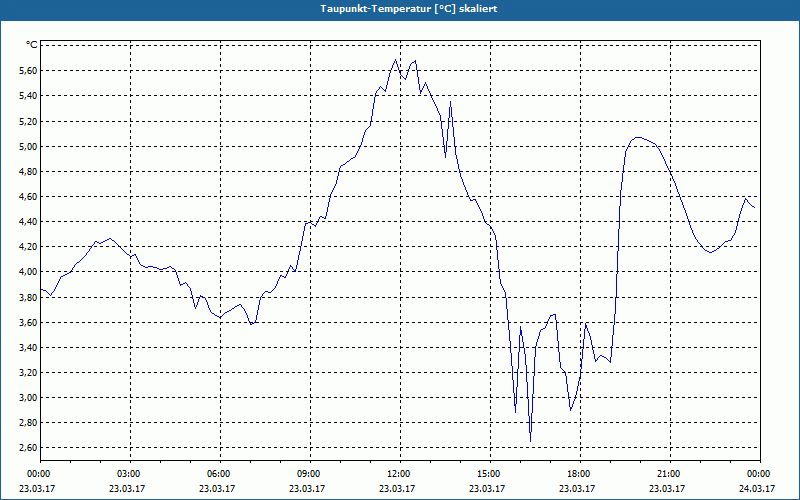
Task: Click the 3,20 y-axis value
Action: 28,372
